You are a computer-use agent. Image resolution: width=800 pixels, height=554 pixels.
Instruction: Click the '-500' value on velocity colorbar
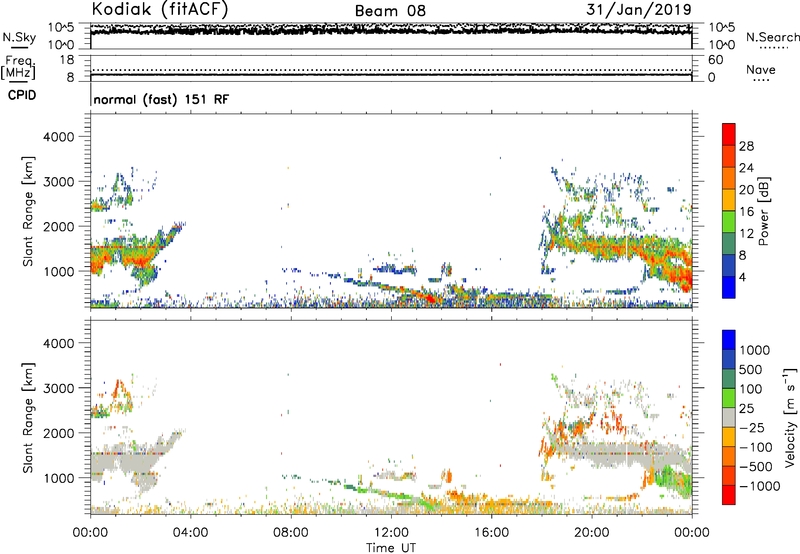pos(756,467)
